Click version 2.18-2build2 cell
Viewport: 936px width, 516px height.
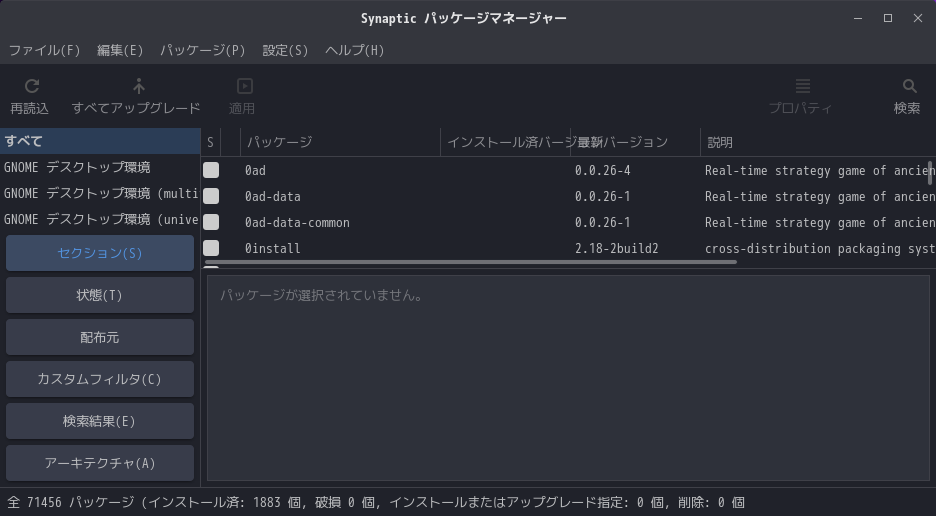tap(617, 248)
